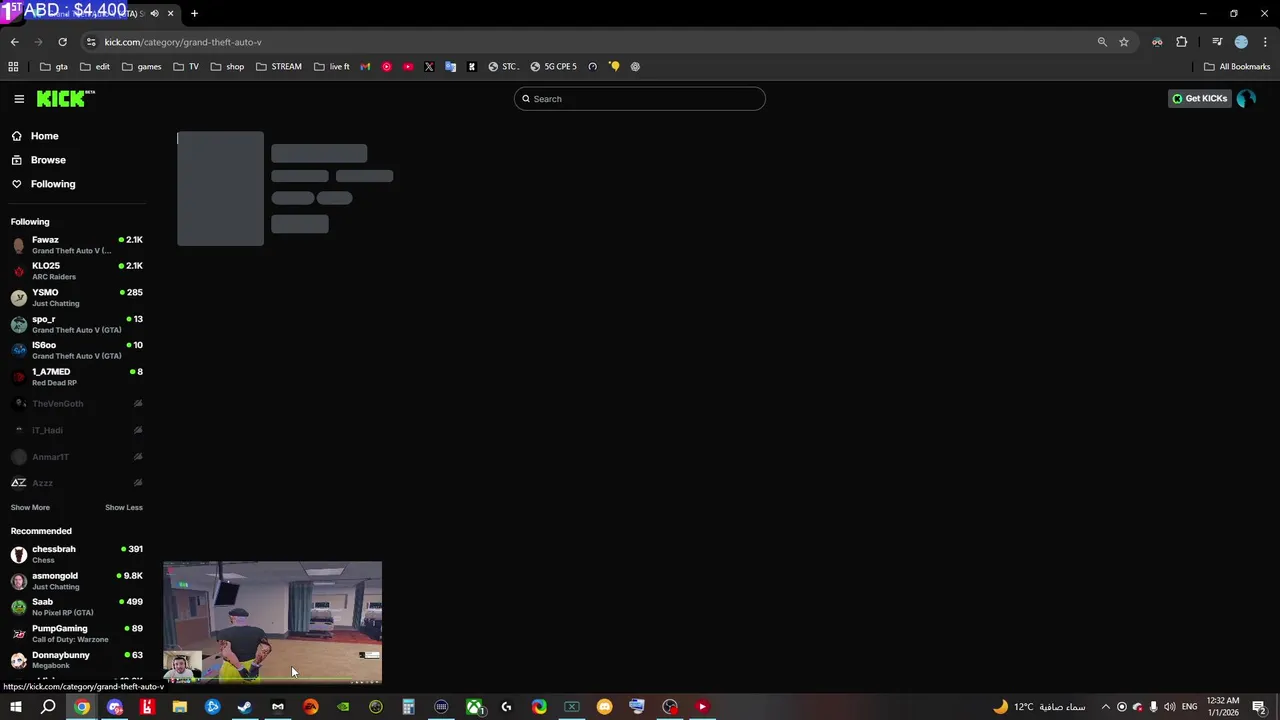1280x720 pixels.
Task: Open KLO25 channel playing ARC Raiders
Action: point(77,271)
